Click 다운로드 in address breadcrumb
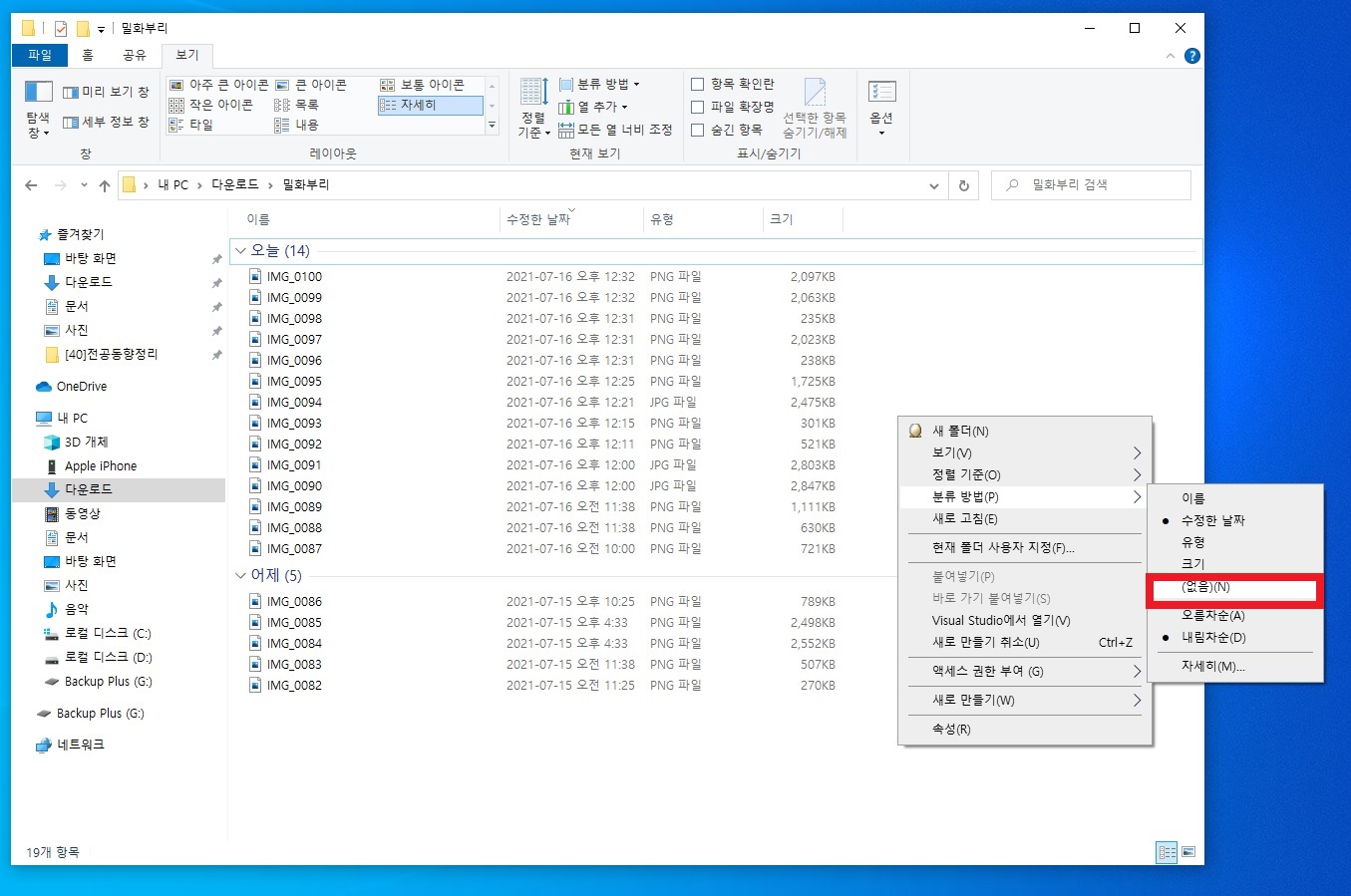The height and width of the screenshot is (896, 1351). [x=234, y=185]
